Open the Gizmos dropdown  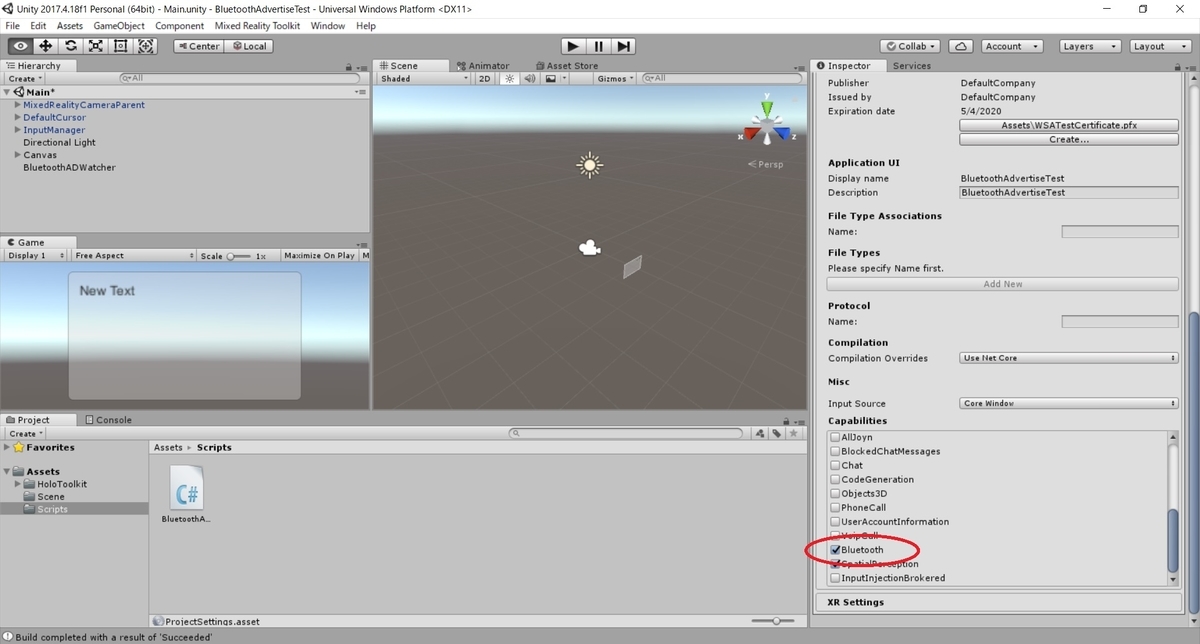[x=615, y=78]
